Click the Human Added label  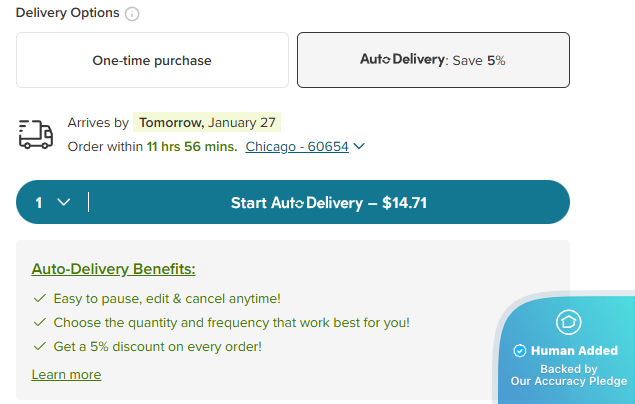[574, 351]
